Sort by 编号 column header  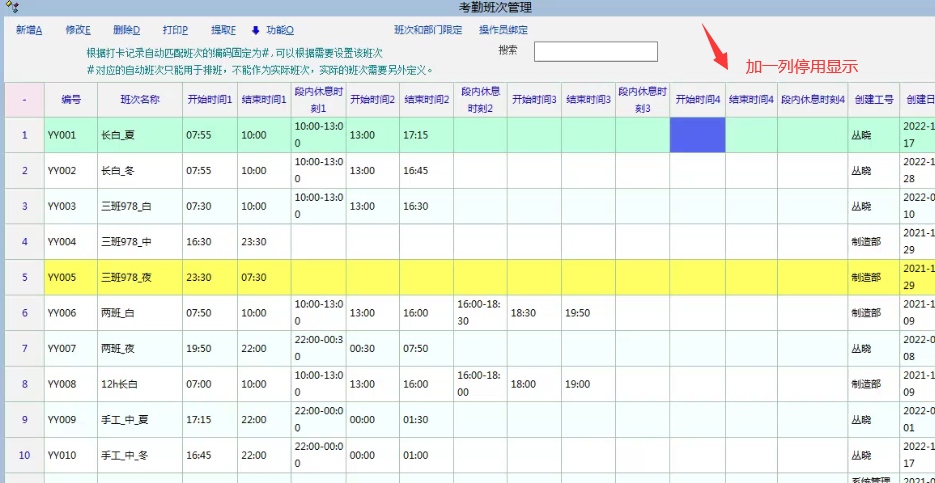71,100
